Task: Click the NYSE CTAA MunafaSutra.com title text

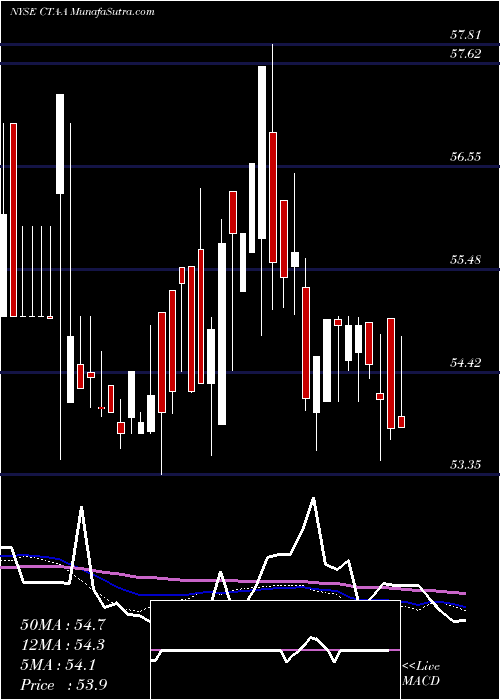Action: (x=82, y=12)
